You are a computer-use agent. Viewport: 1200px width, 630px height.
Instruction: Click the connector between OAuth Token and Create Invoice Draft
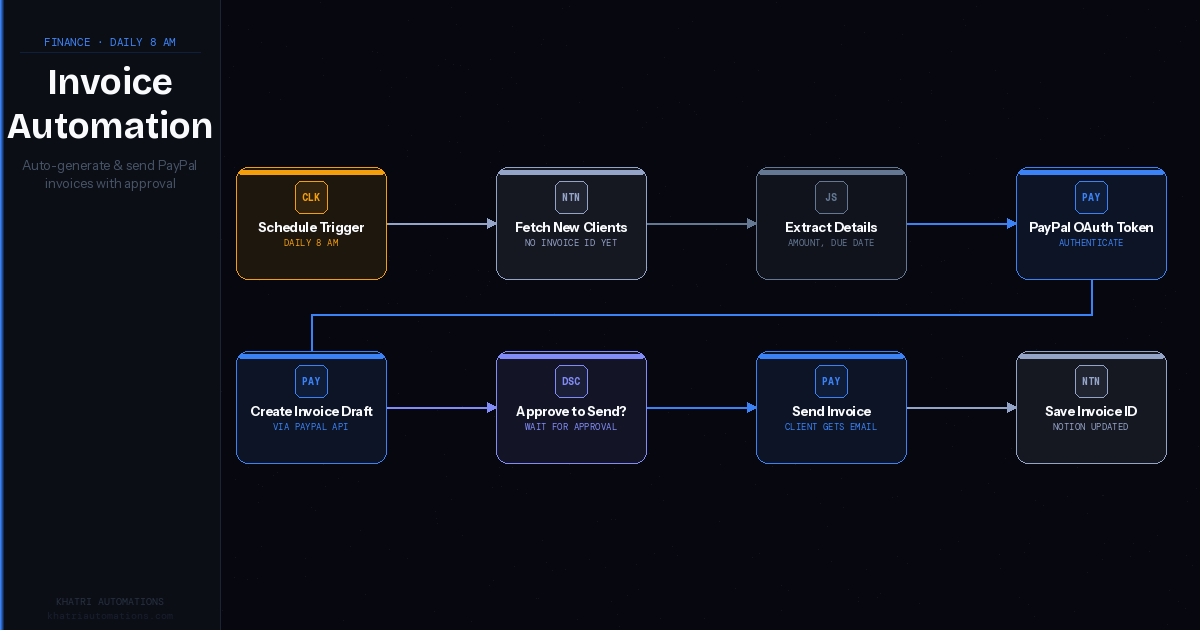click(700, 315)
